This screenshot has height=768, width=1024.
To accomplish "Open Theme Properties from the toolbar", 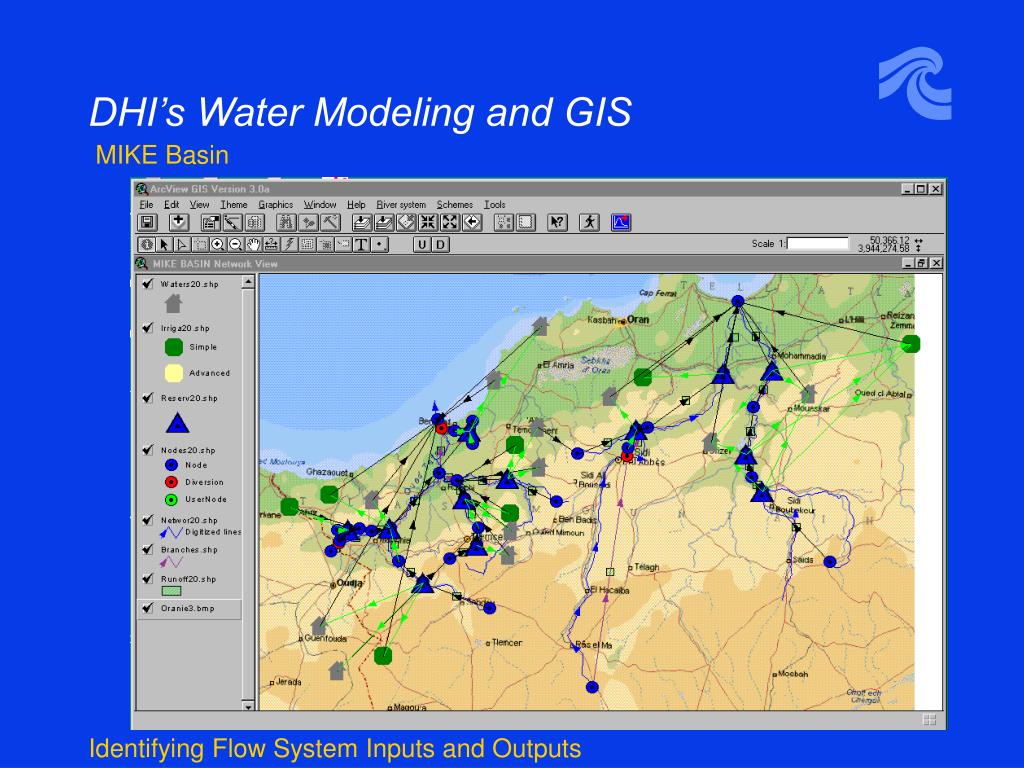I will click(x=210, y=223).
